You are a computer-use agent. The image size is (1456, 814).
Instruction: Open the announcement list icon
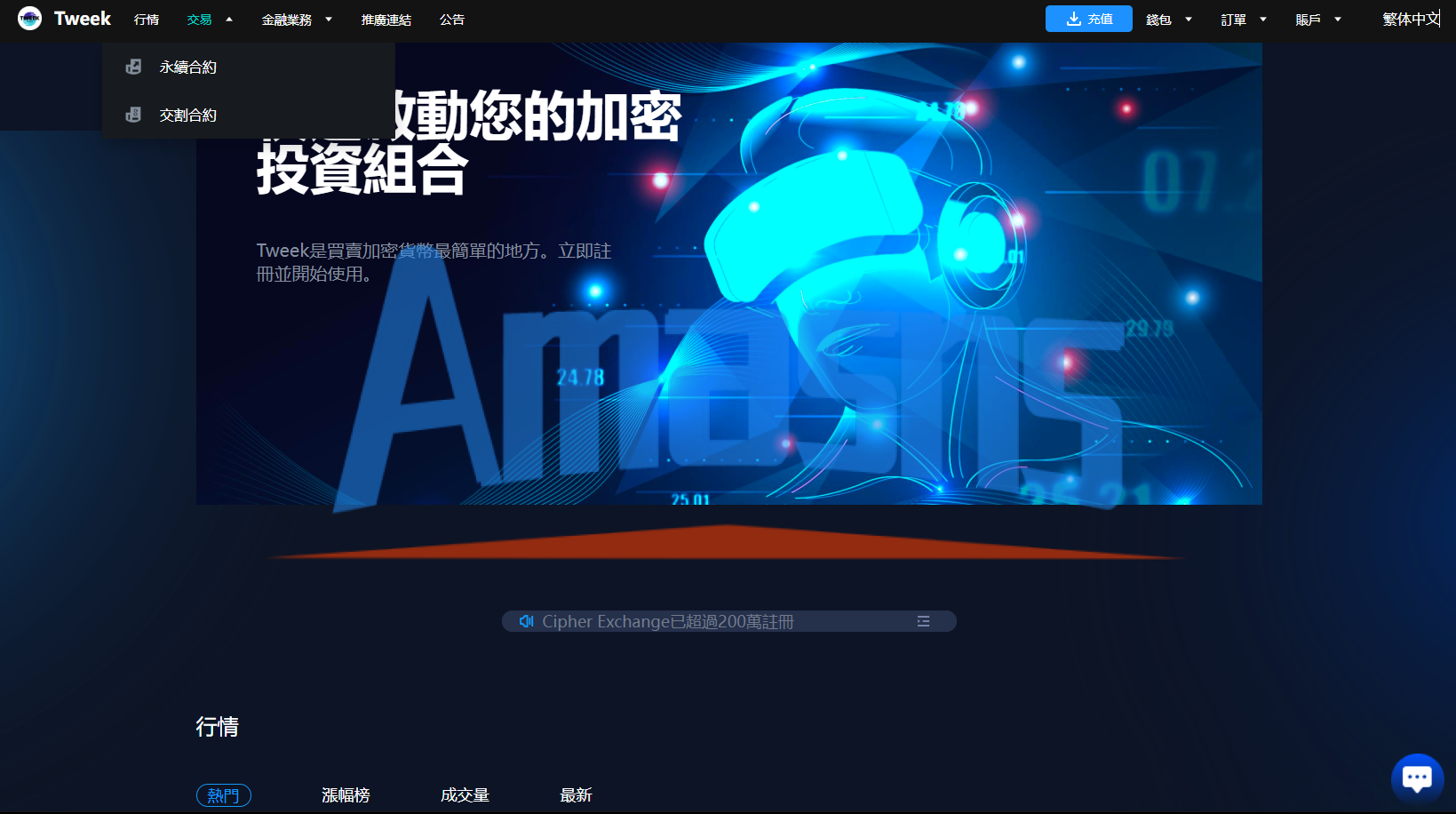coord(924,621)
